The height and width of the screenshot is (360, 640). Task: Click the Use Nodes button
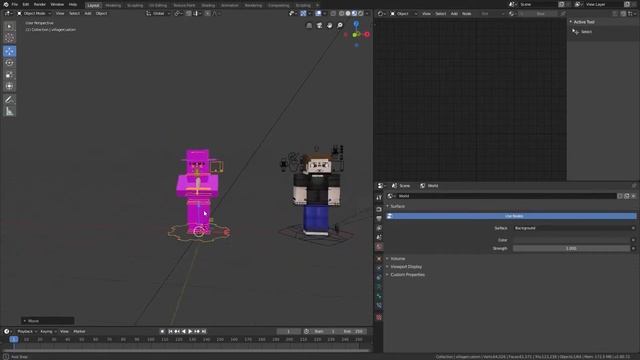(x=511, y=216)
